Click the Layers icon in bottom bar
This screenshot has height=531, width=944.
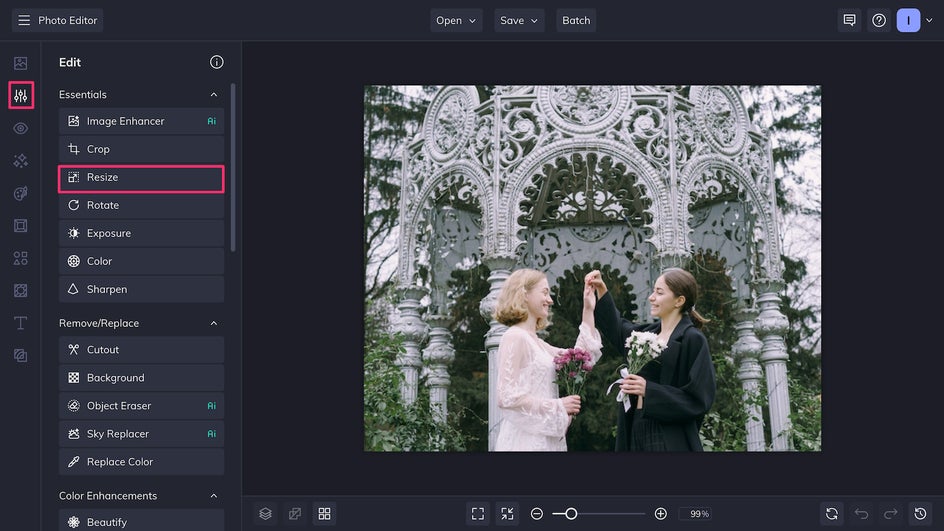click(265, 513)
